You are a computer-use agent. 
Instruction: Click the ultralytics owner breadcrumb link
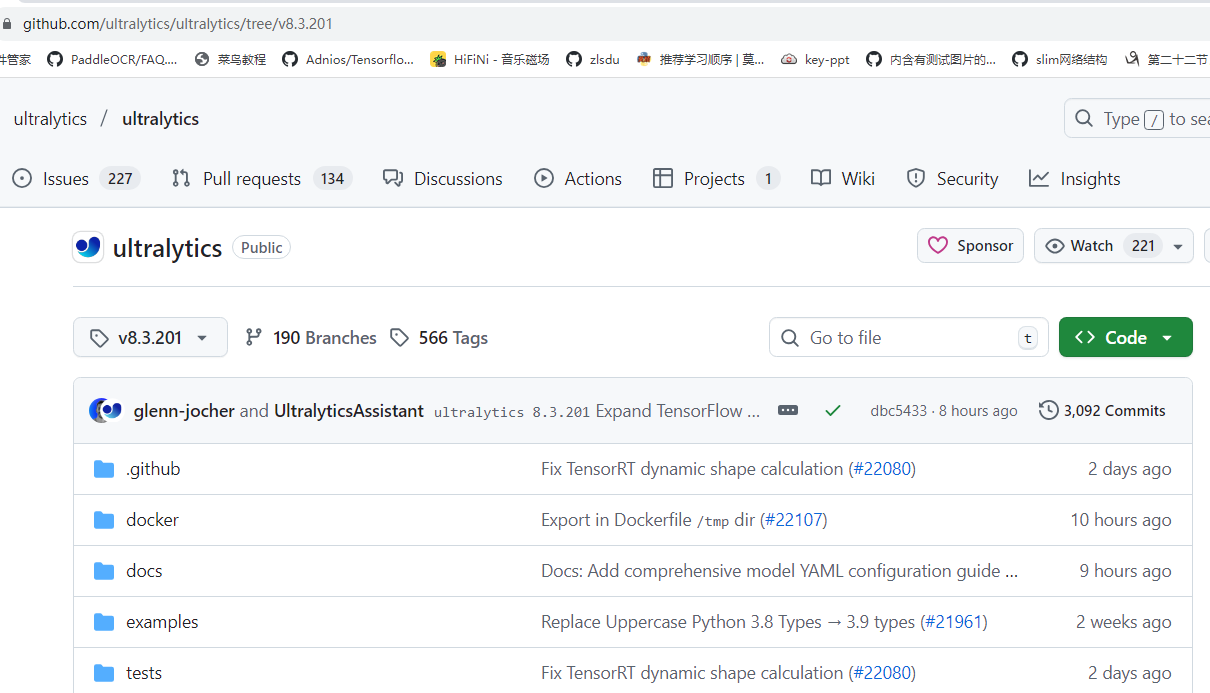coord(50,118)
